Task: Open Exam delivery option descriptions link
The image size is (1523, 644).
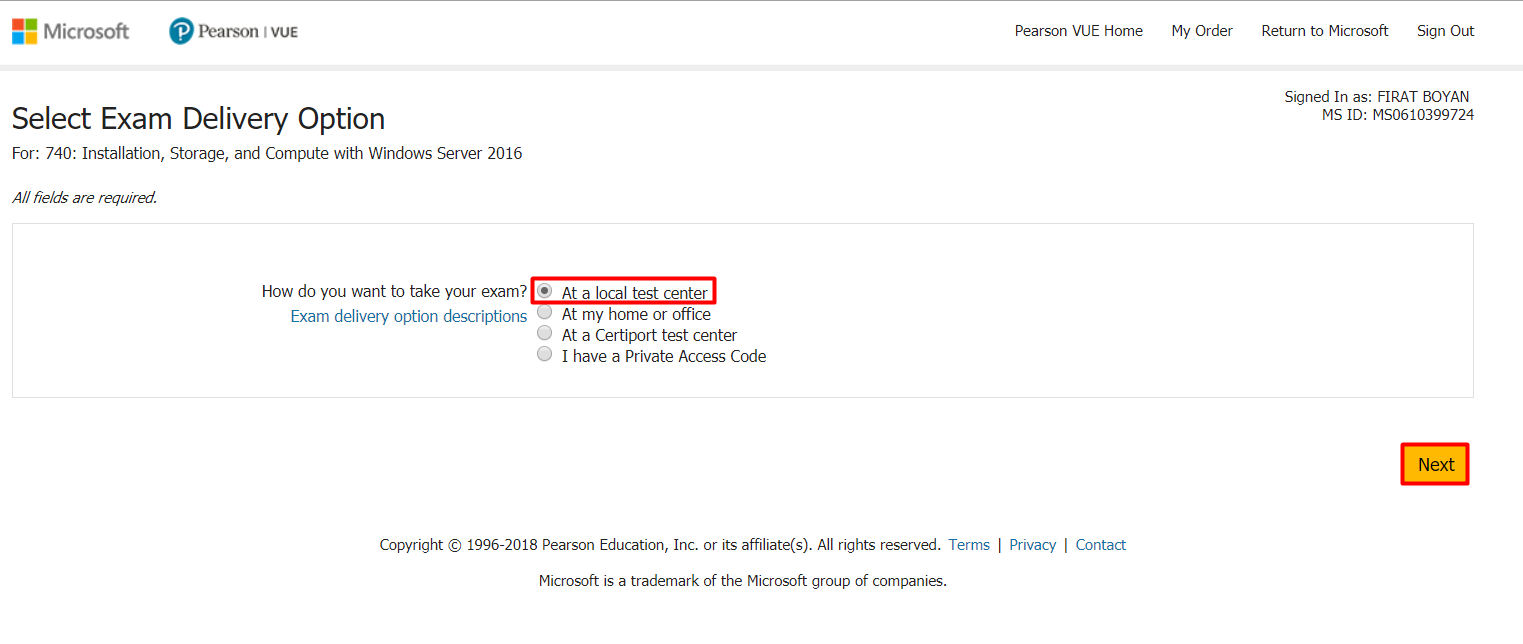Action: coord(408,316)
